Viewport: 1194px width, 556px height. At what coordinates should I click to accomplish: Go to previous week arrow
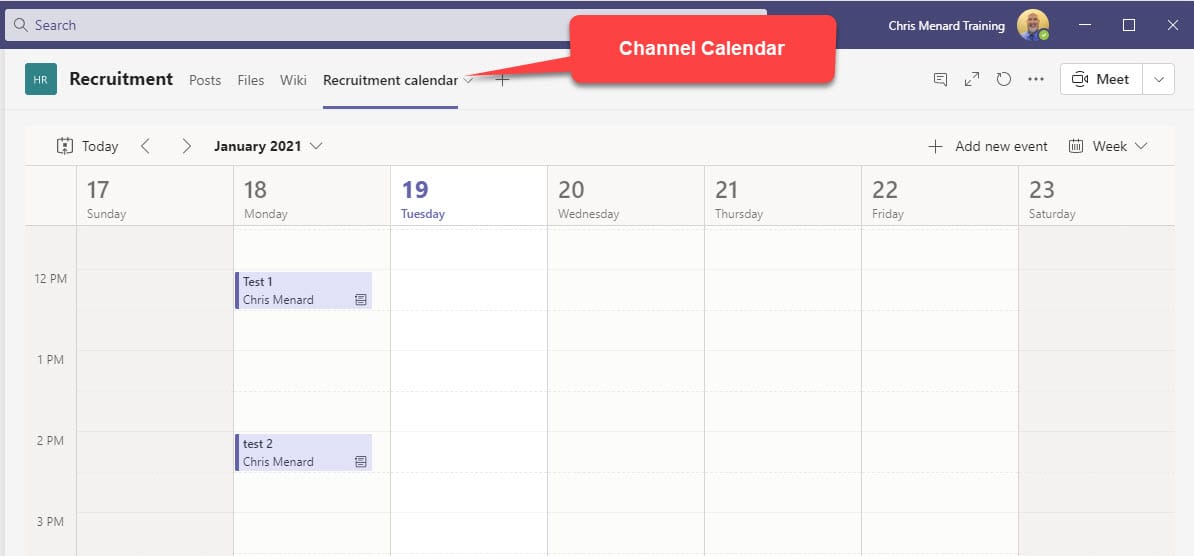(x=145, y=146)
